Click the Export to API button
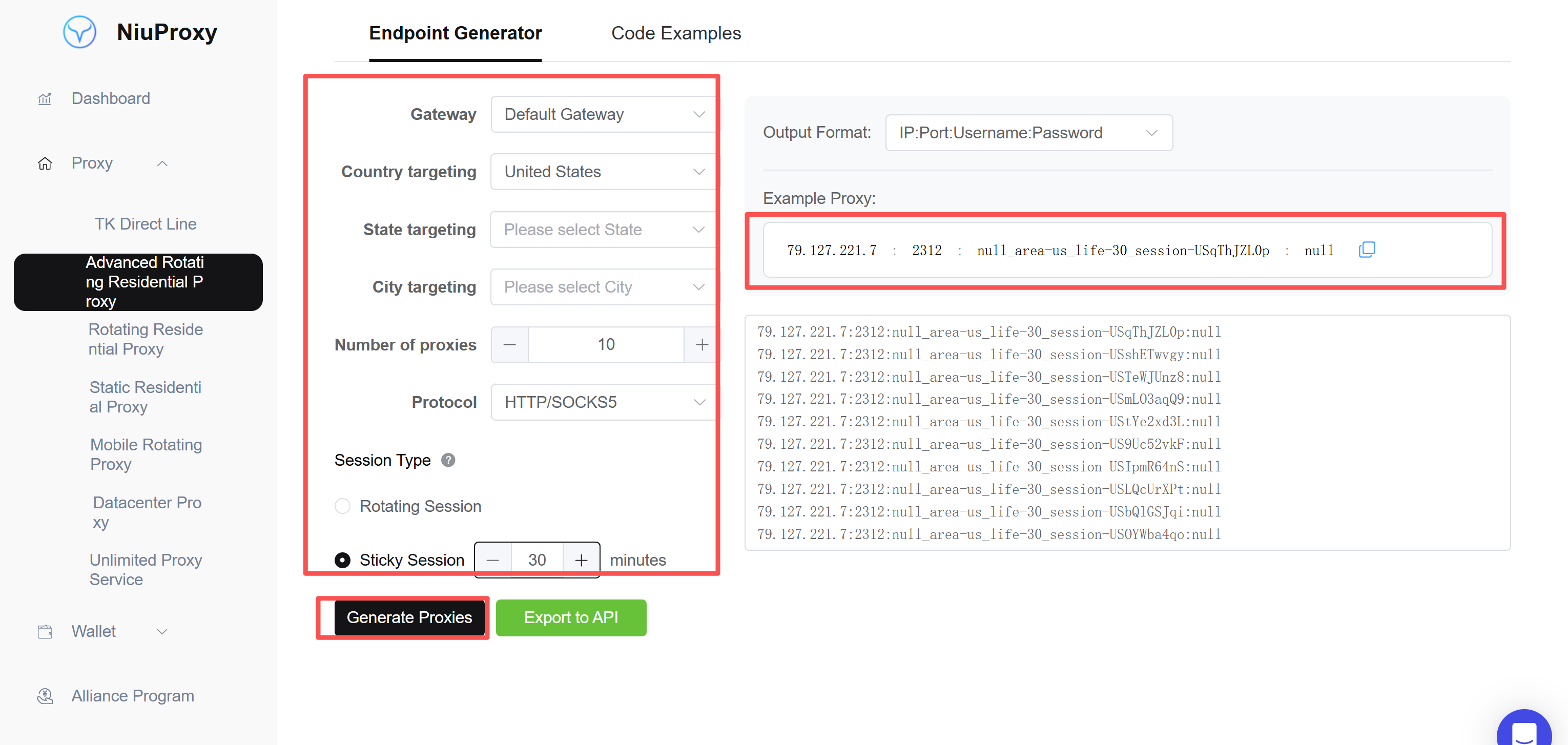Image resolution: width=1568 pixels, height=745 pixels. (x=571, y=617)
